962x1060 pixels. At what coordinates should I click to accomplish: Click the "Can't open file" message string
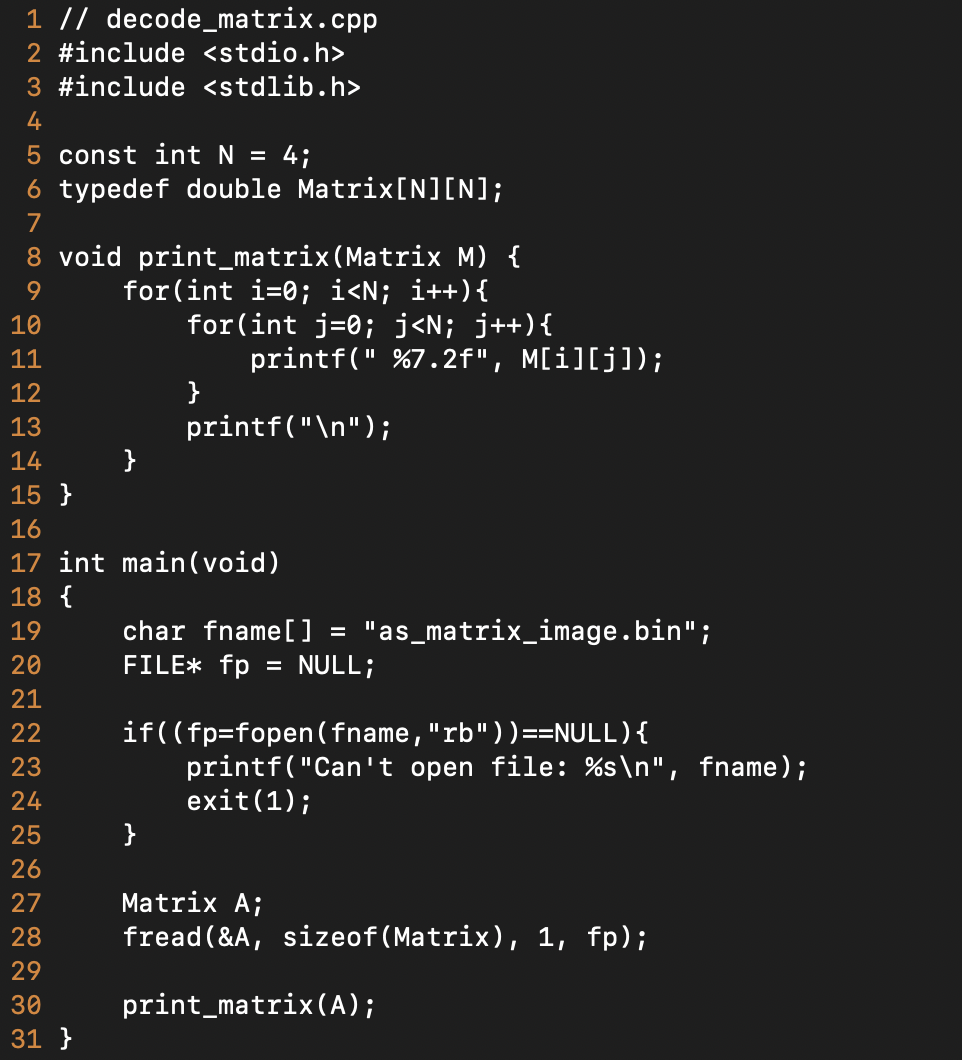481,767
